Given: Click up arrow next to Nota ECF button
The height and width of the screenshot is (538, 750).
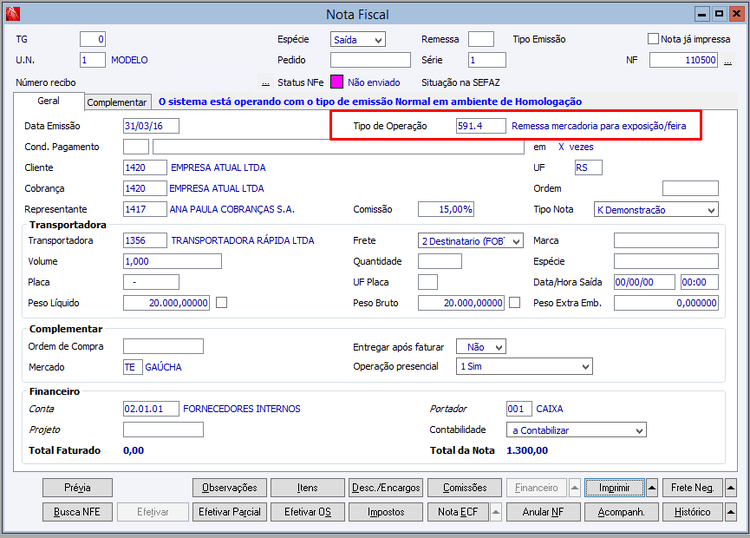Looking at the screenshot, I should pyautogui.click(x=496, y=512).
